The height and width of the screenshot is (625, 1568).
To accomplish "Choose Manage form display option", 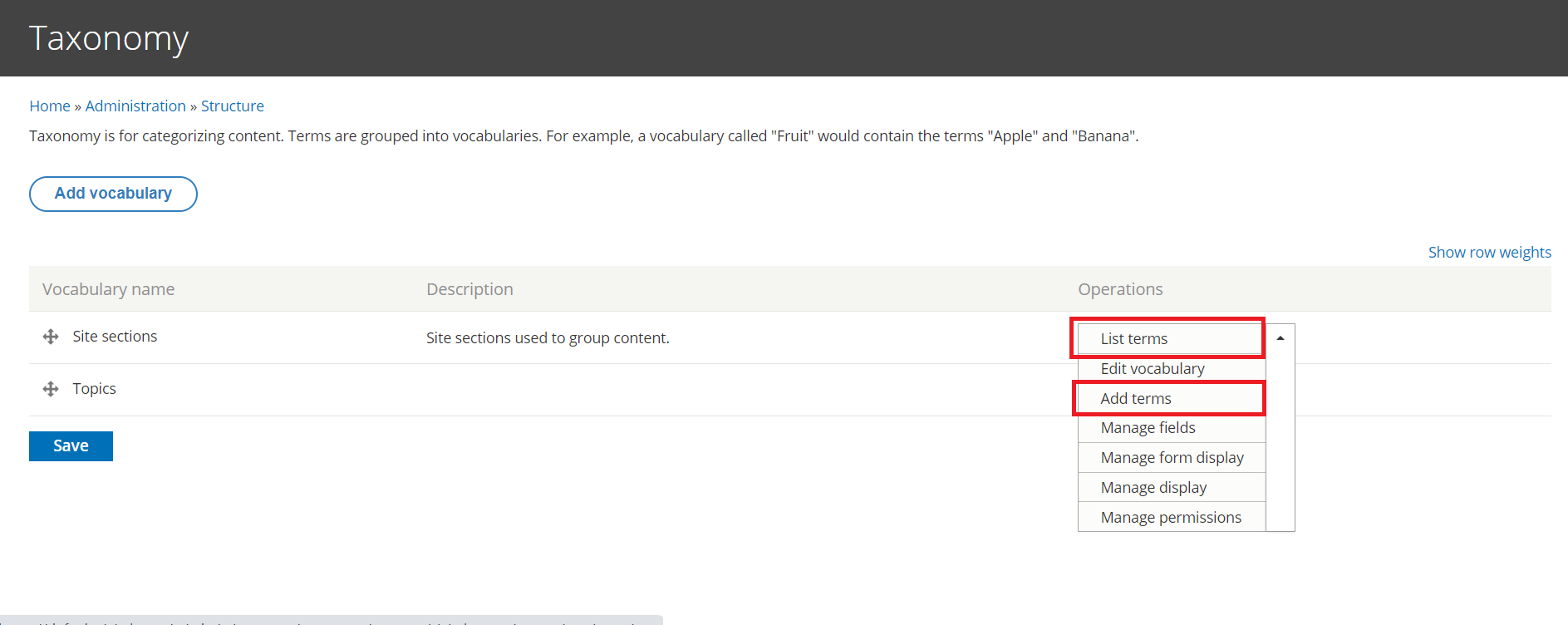I will [1172, 458].
